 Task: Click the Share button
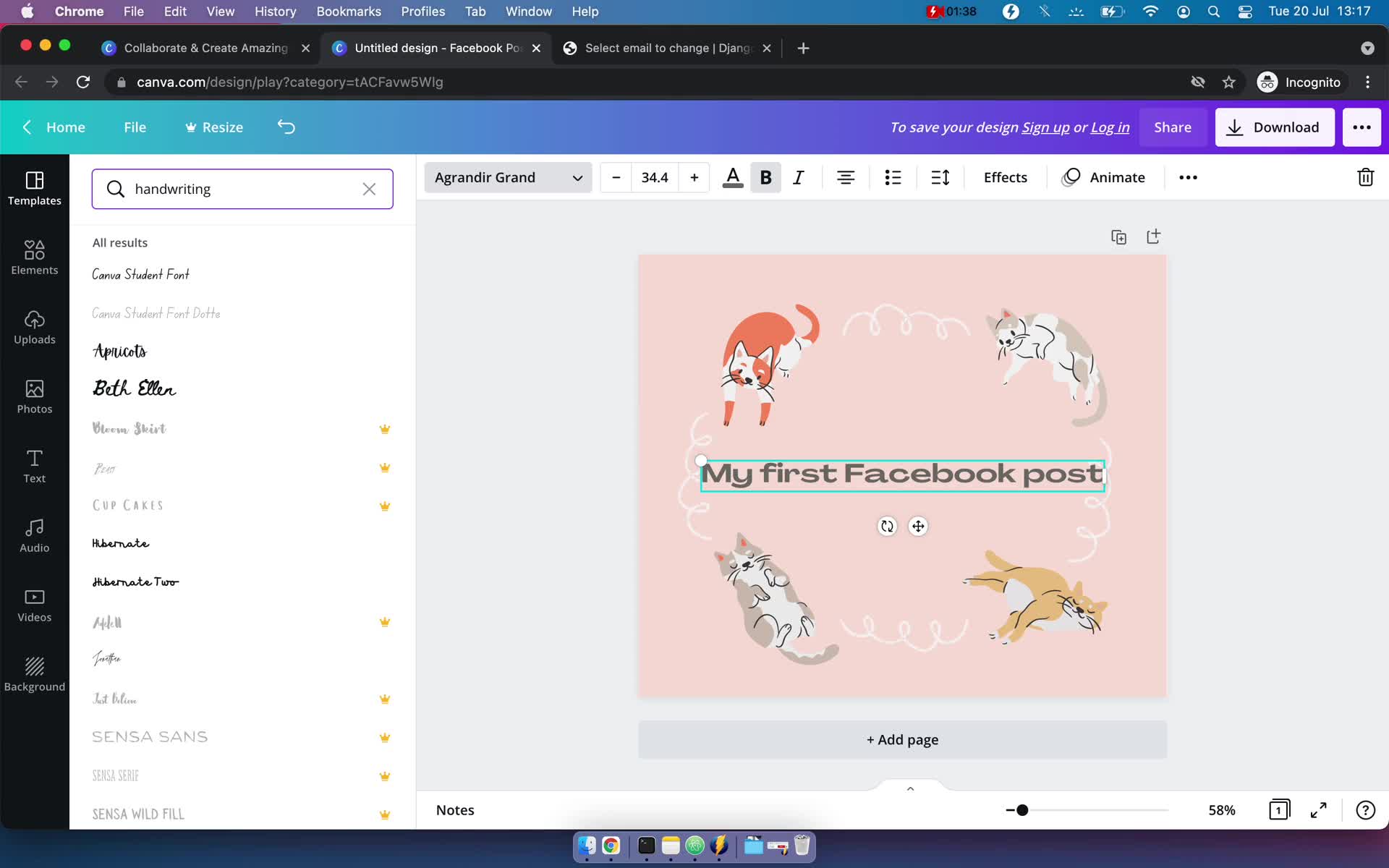point(1173,127)
